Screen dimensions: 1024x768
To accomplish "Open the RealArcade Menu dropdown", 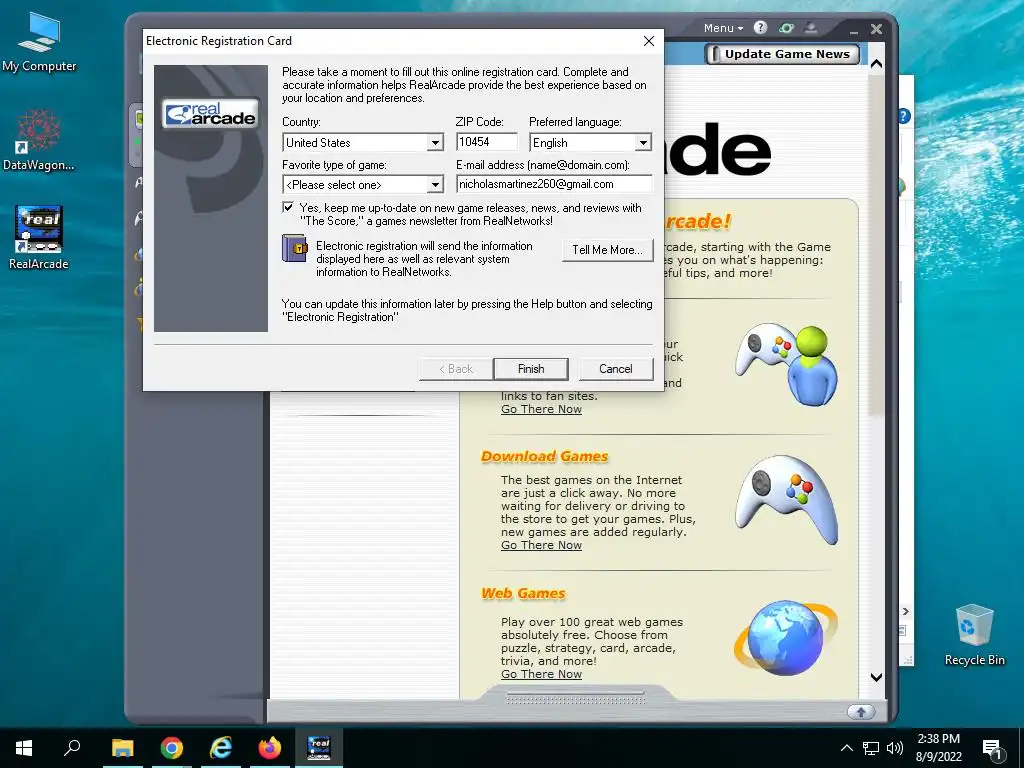I will [x=723, y=28].
